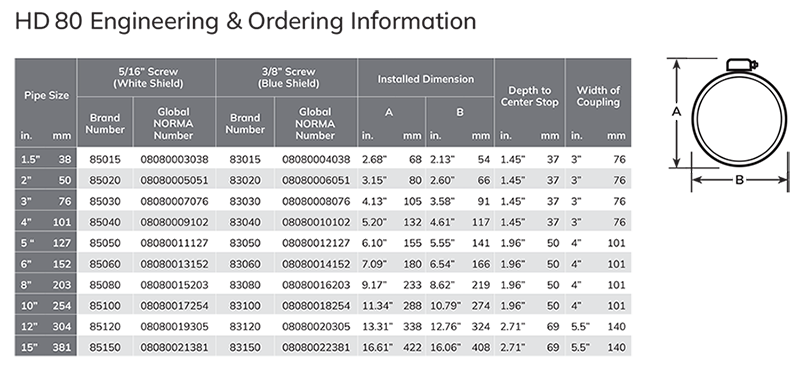Viewport: 800px width, 371px height.
Task: Select brand number 83015
Action: [245, 159]
